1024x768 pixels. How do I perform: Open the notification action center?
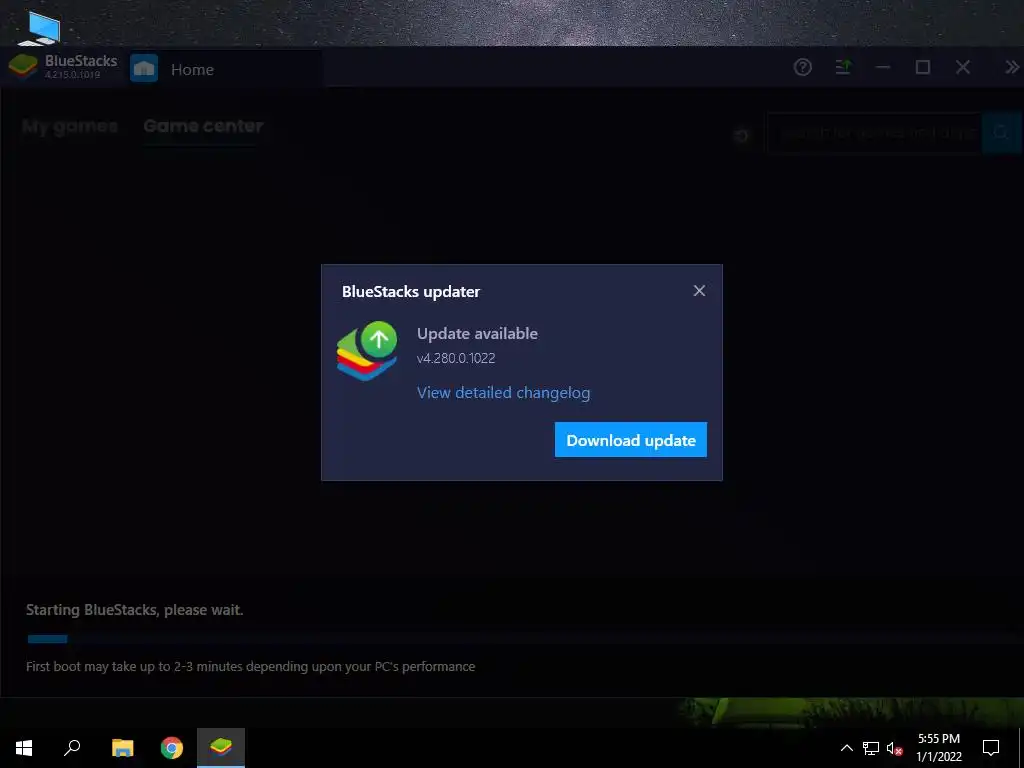(x=991, y=748)
